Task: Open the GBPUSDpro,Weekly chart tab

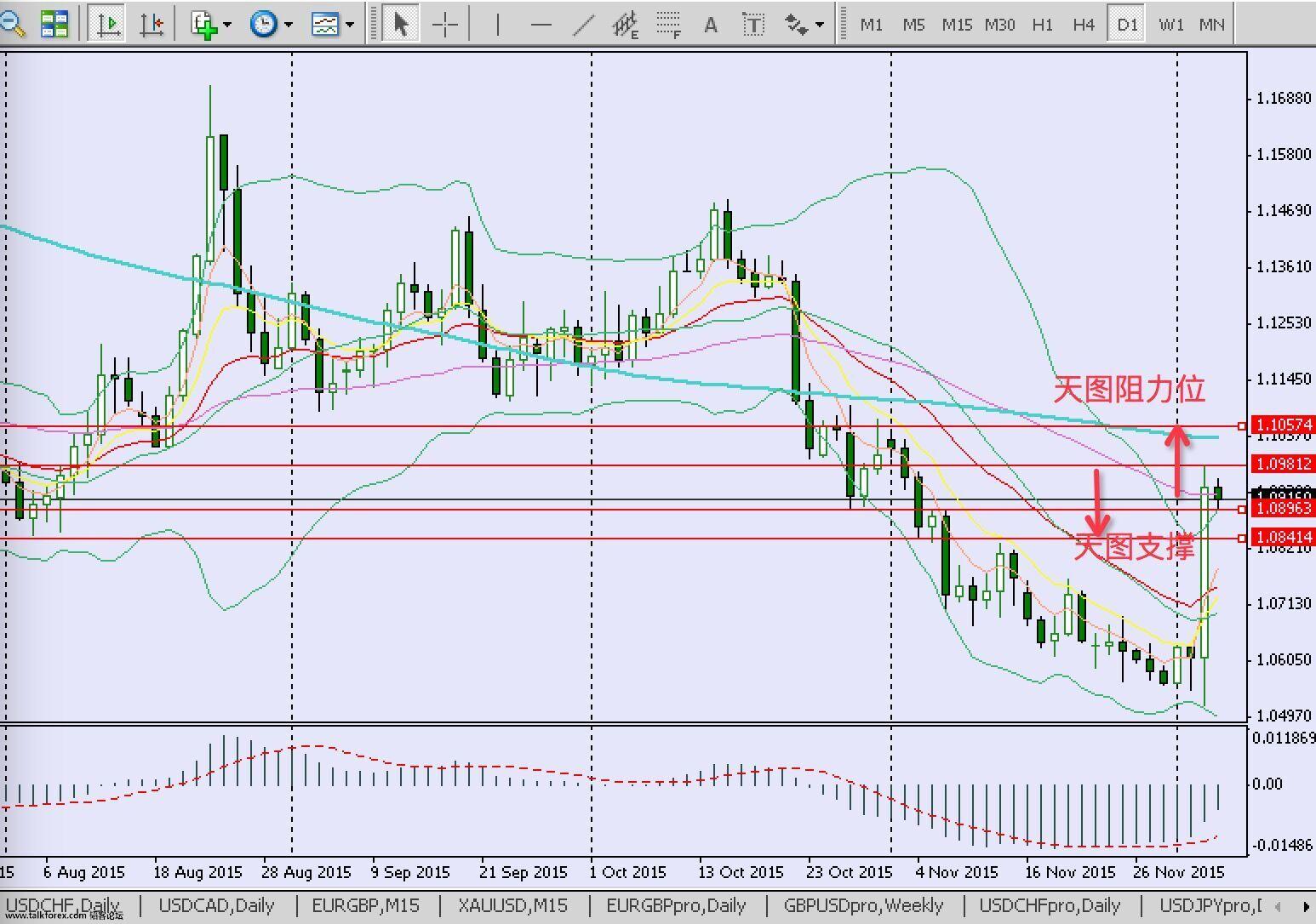Action: pyautogui.click(x=863, y=905)
